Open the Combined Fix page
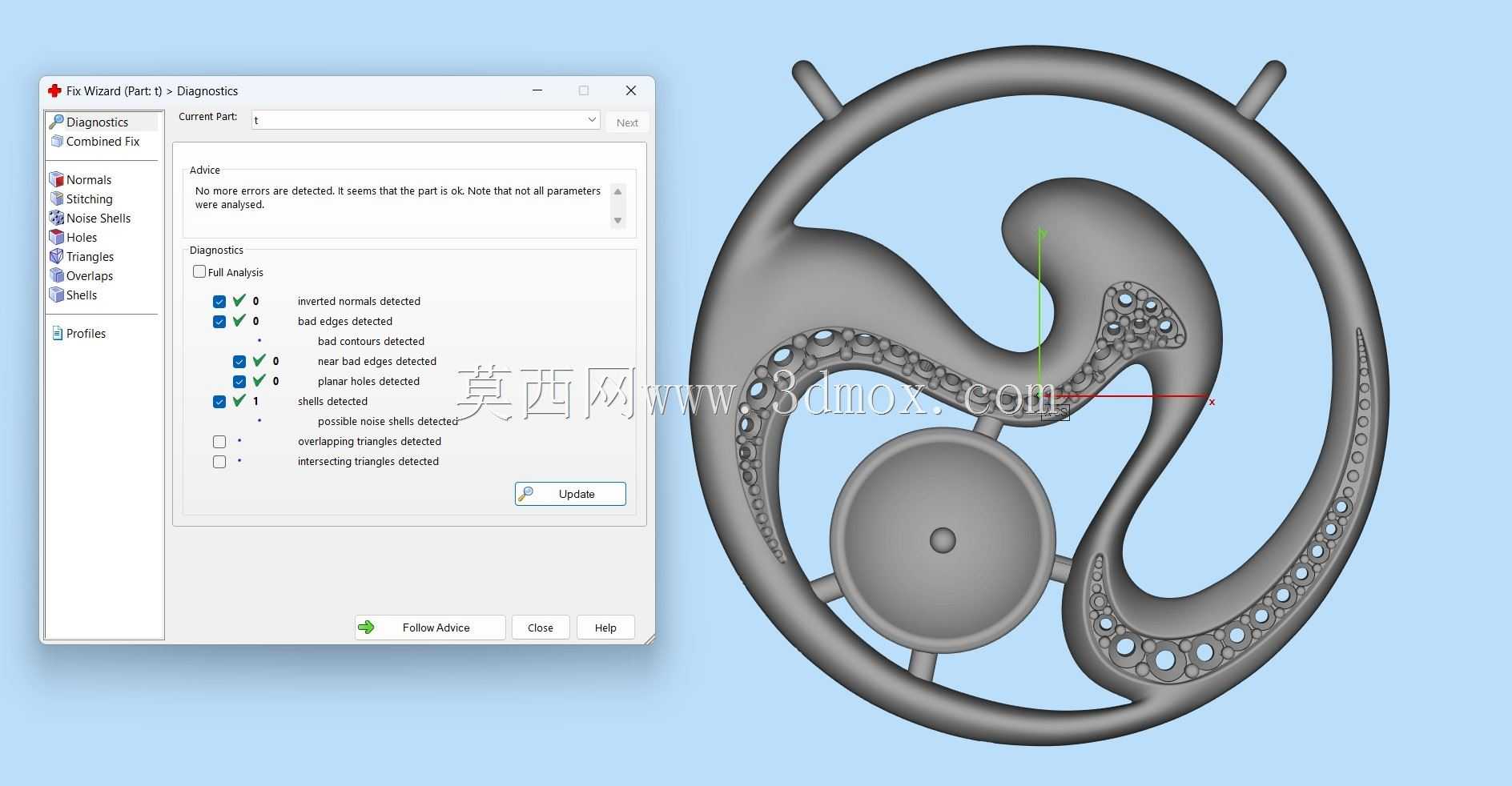This screenshot has width=1512, height=786. pos(103,141)
